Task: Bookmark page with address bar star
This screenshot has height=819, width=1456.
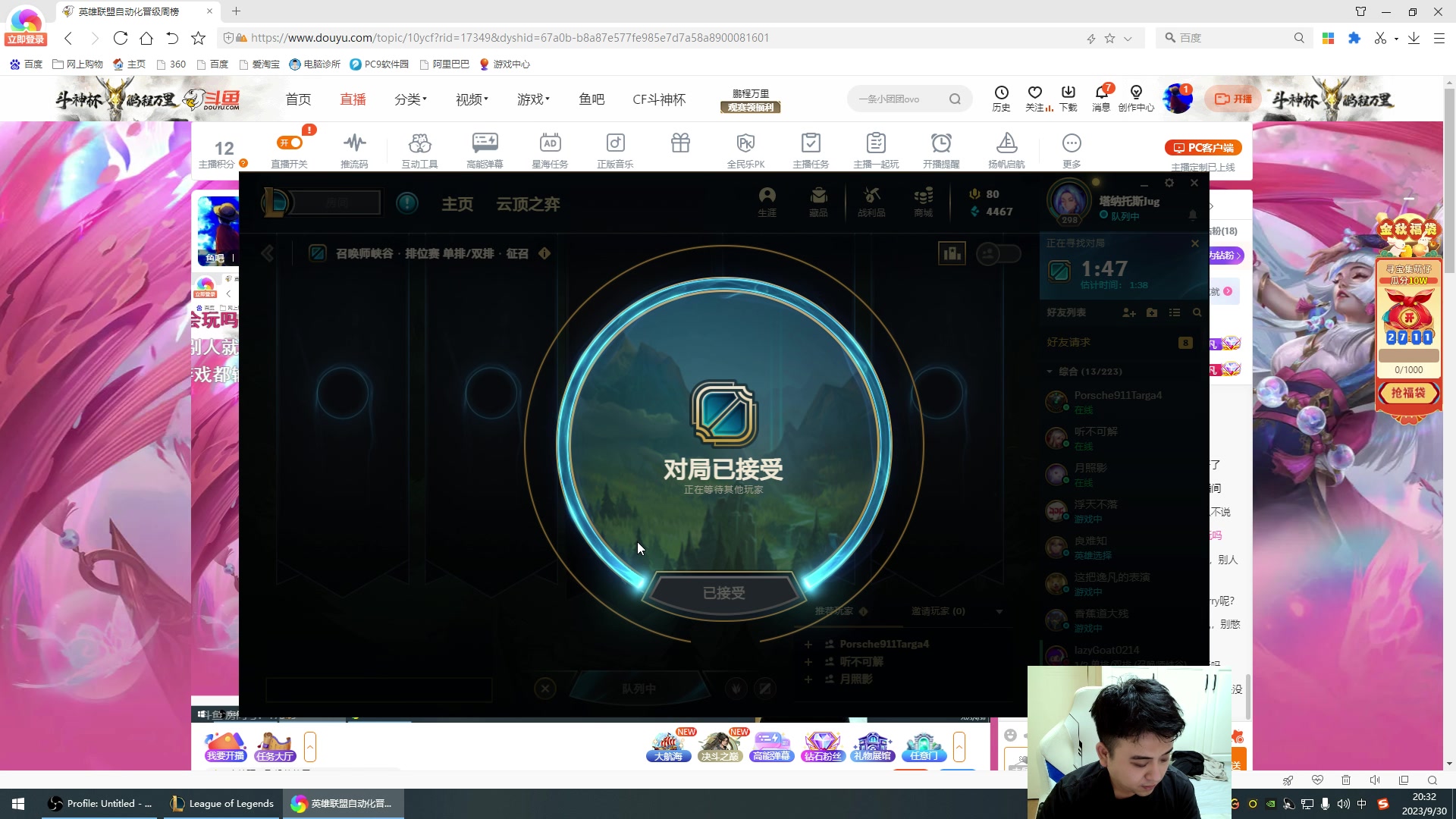Action: [1109, 38]
